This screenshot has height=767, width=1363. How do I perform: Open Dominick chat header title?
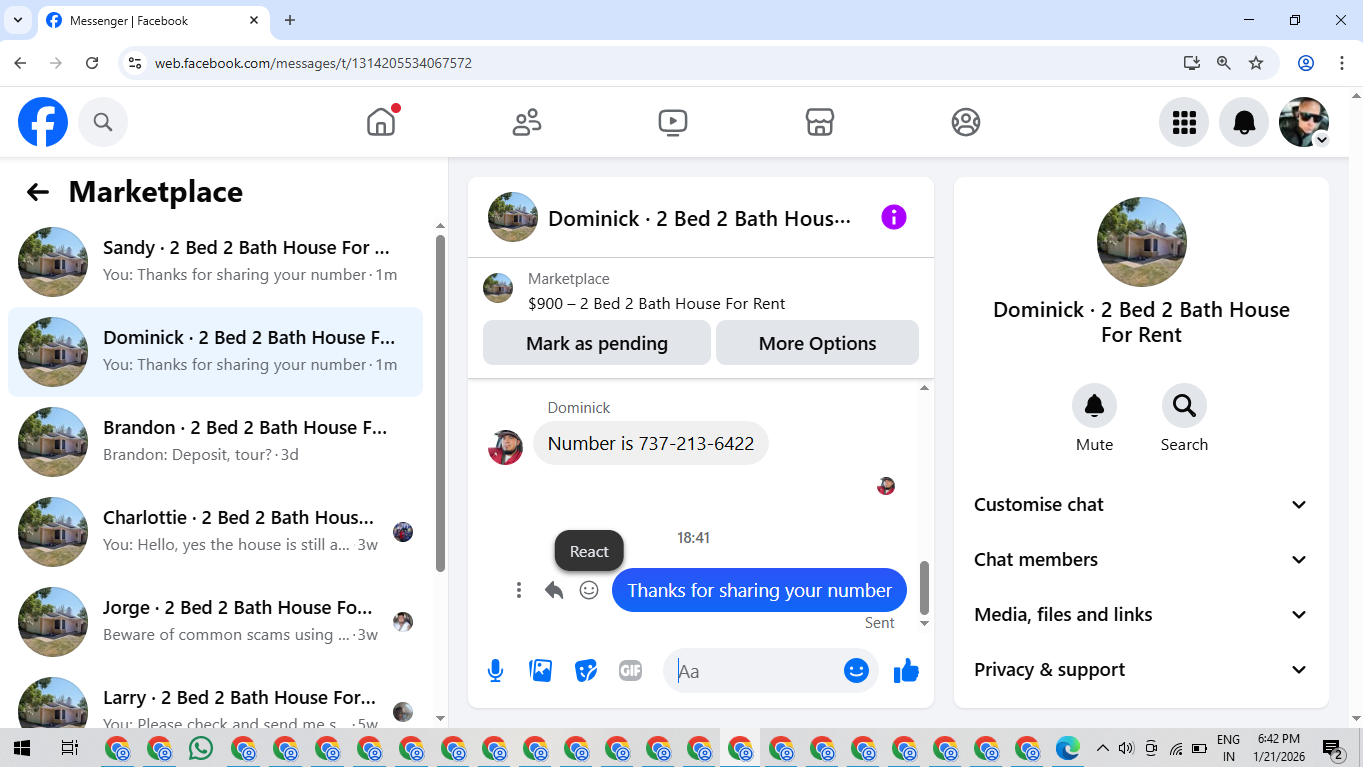pos(699,219)
